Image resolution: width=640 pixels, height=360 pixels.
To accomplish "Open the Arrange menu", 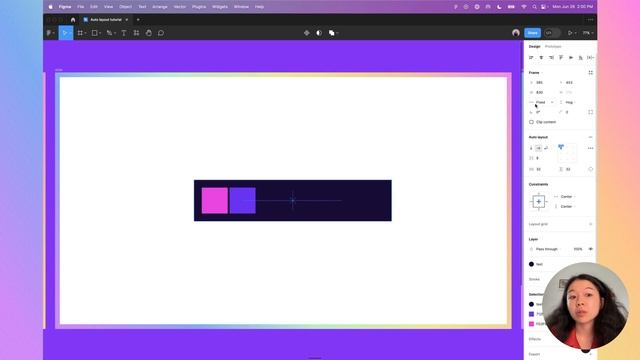I will click(160, 7).
